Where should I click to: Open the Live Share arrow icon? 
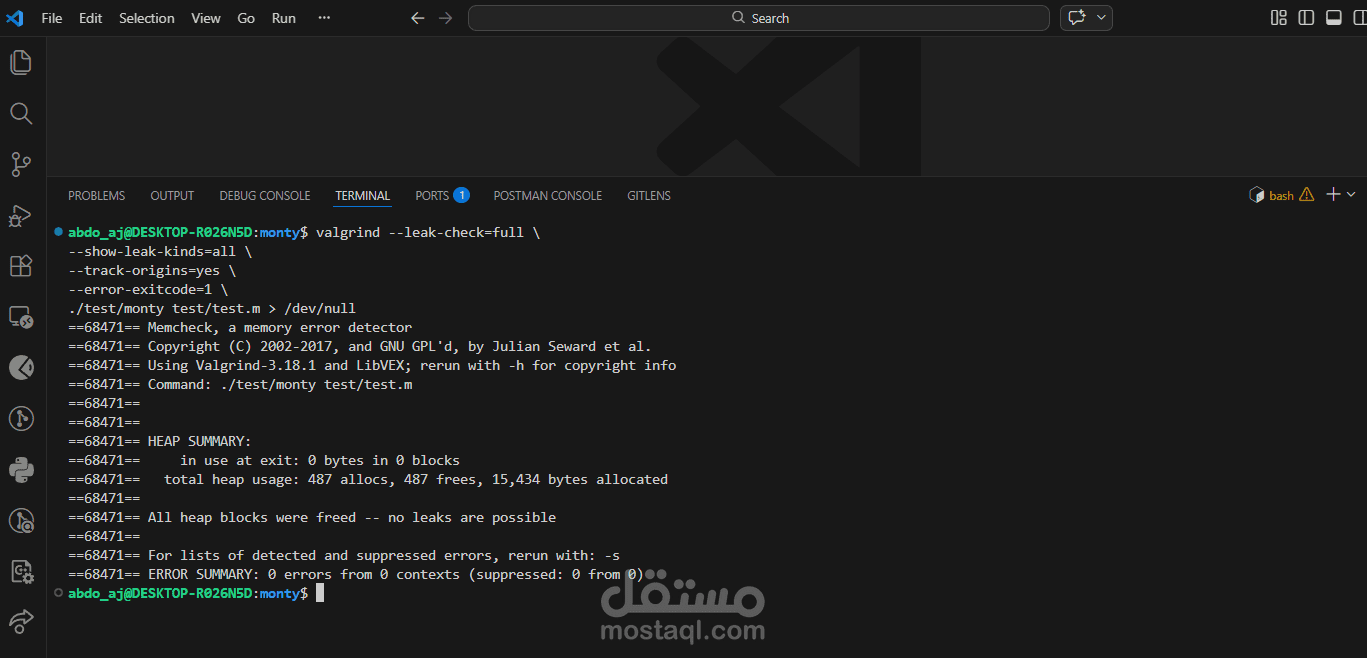(21, 621)
